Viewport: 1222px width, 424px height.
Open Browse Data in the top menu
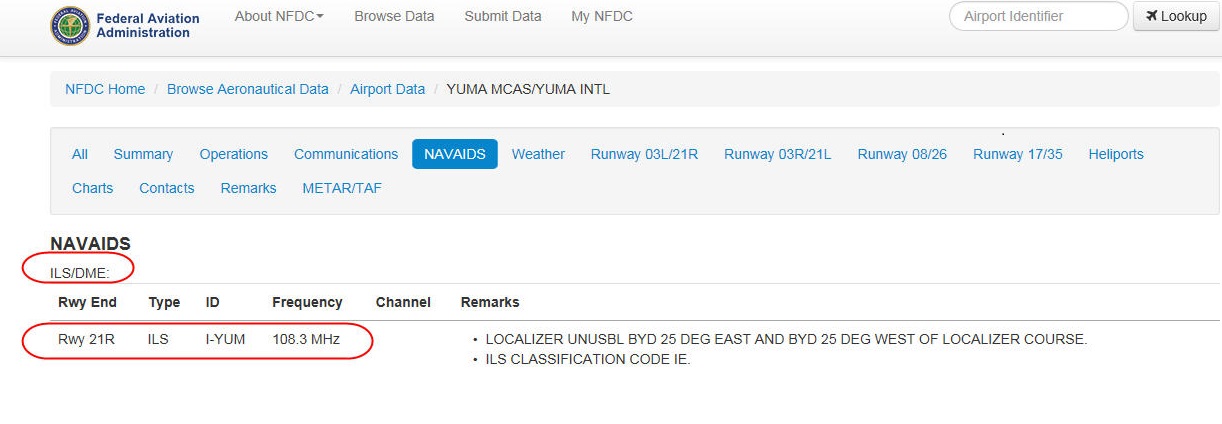pos(394,16)
